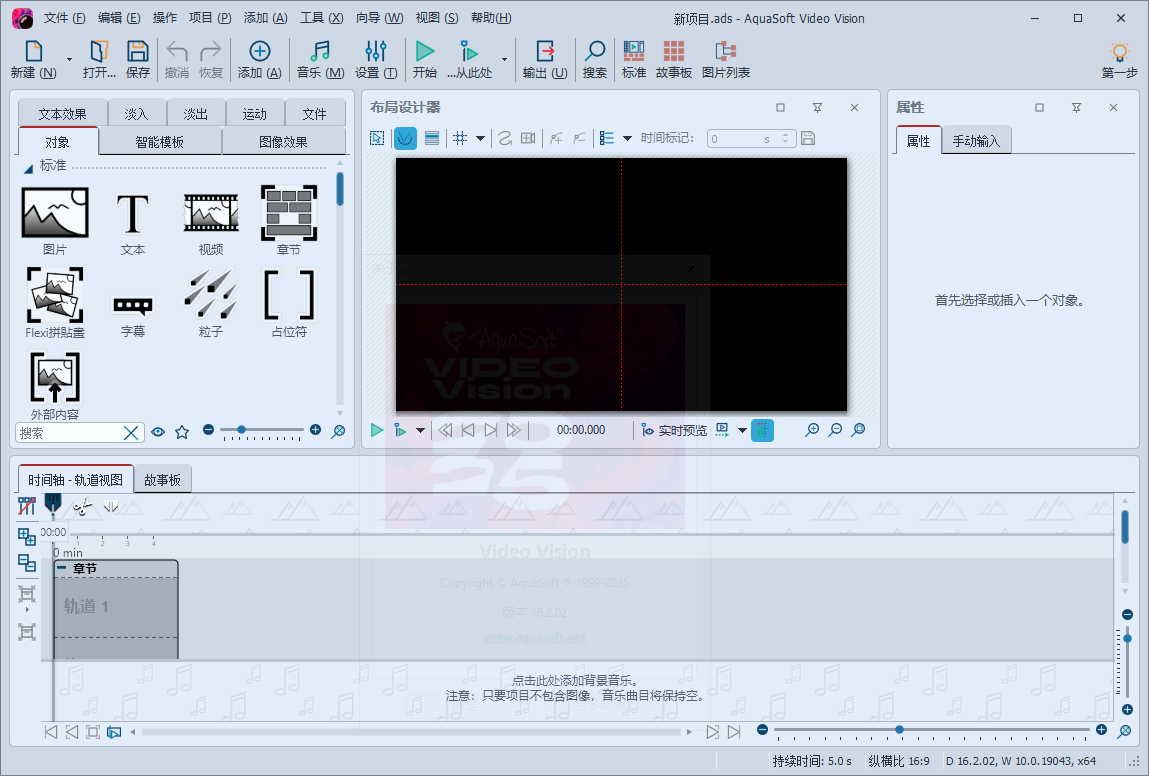This screenshot has height=776, width=1149.
Task: Switch to the 智能模板 tab
Action: 160,141
